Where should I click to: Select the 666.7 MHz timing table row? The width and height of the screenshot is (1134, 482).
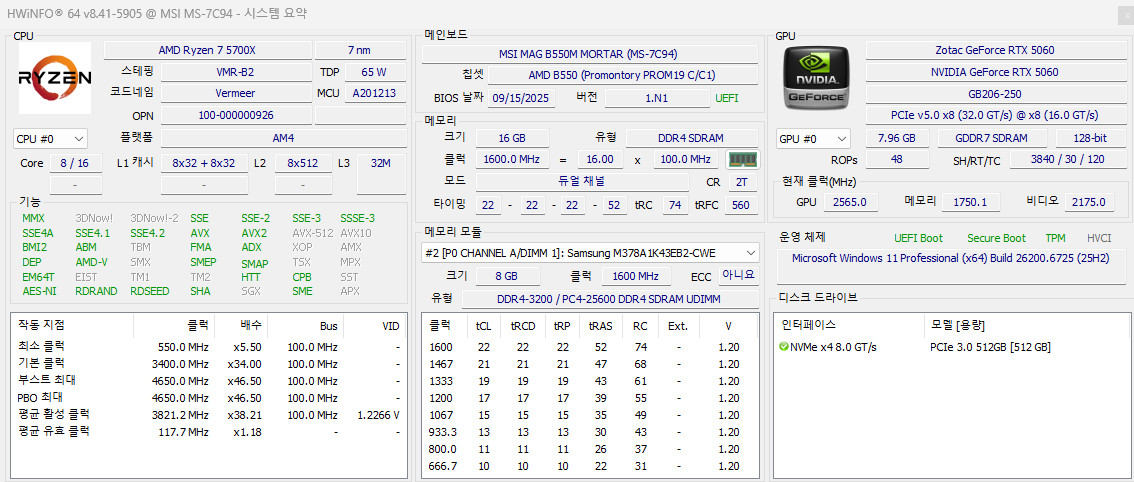pos(589,466)
